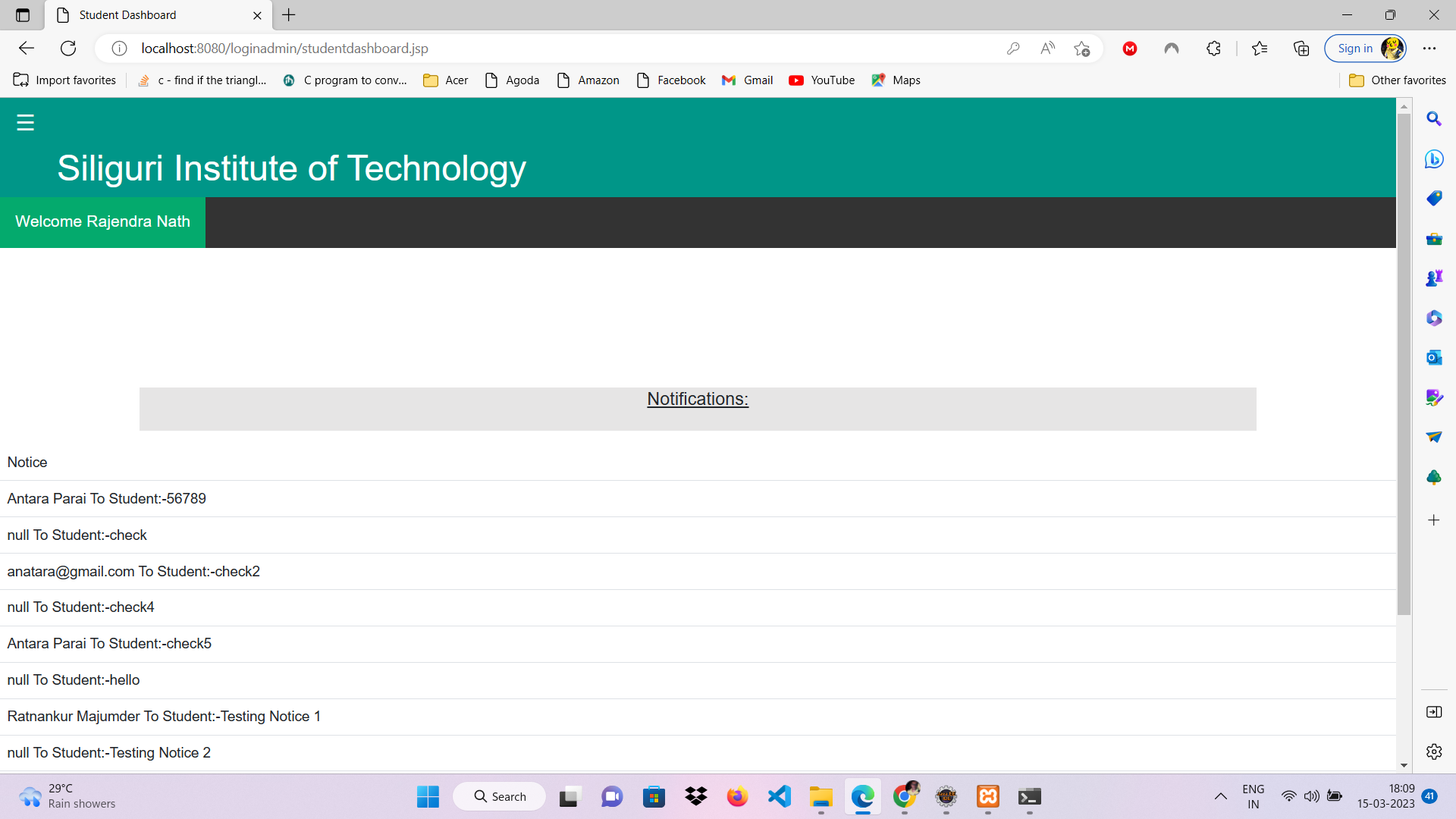The width and height of the screenshot is (1456, 819).
Task: Open Collections from the toolbar
Action: coord(1301,48)
